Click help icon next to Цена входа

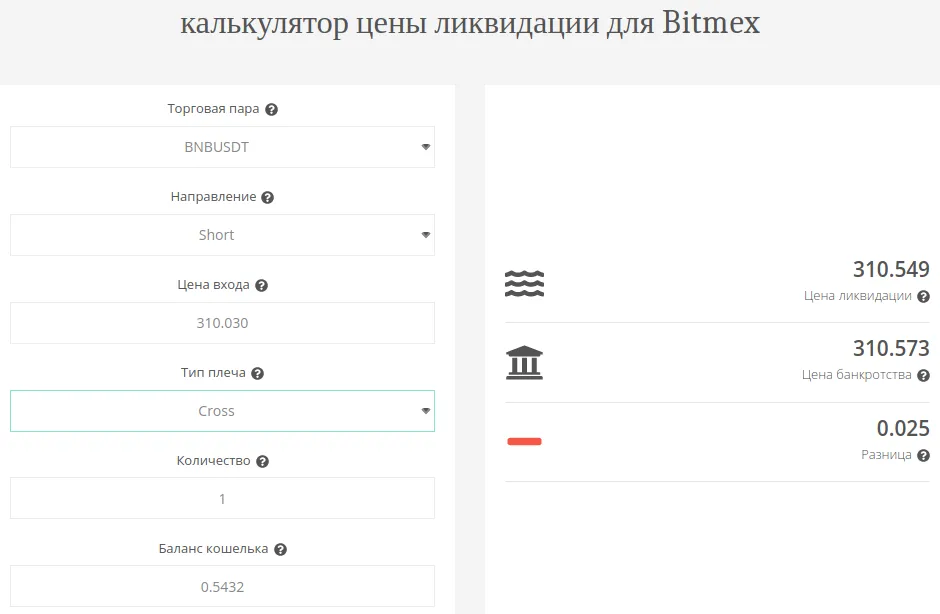click(261, 285)
